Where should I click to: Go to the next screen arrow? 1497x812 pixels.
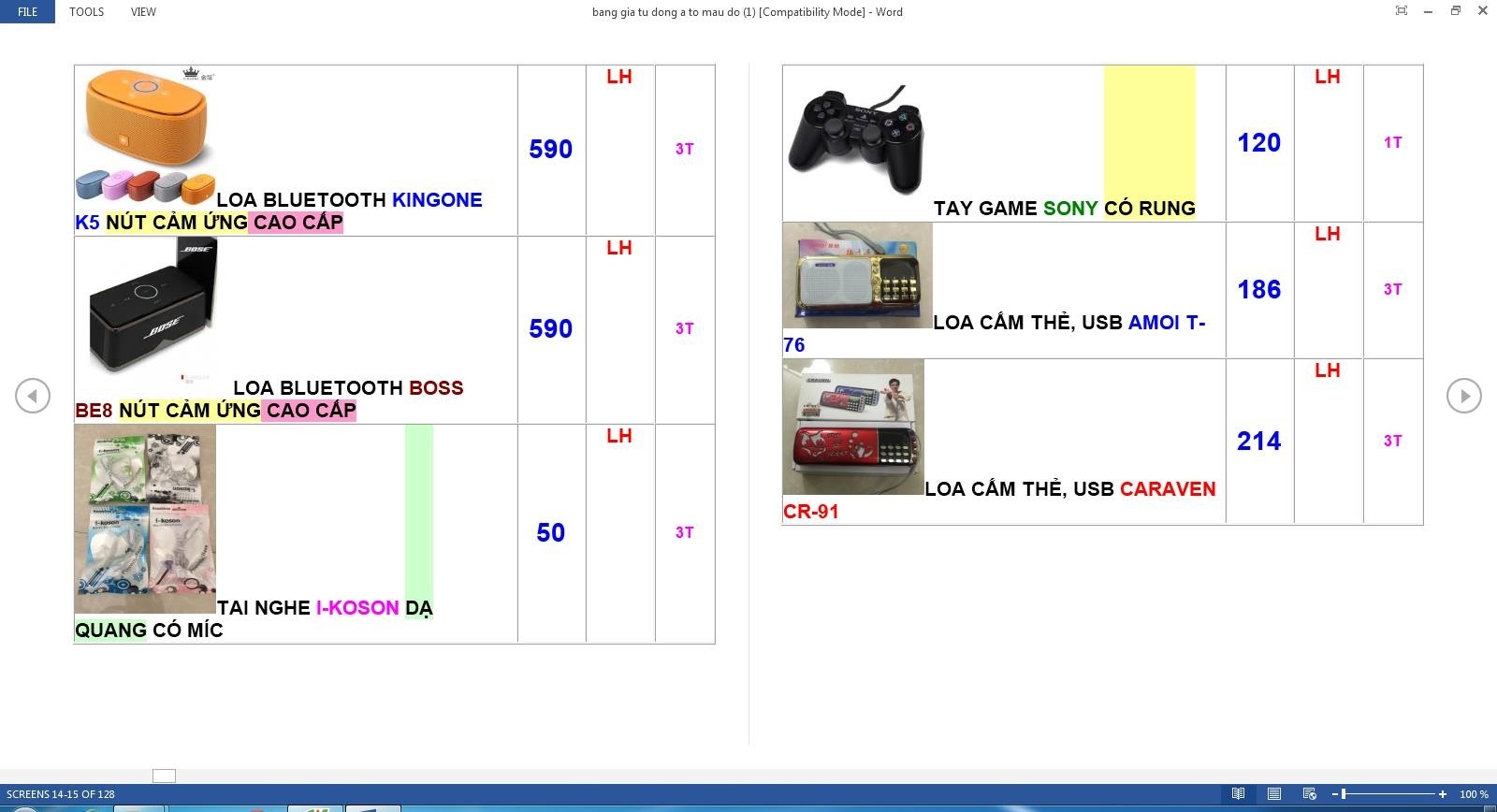1463,395
